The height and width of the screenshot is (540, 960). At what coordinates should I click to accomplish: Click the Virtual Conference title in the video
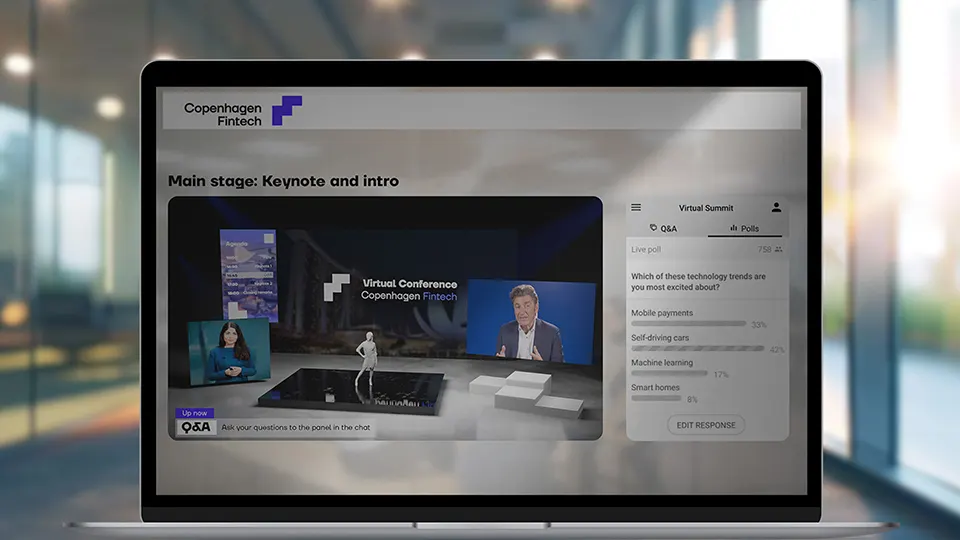click(x=410, y=283)
